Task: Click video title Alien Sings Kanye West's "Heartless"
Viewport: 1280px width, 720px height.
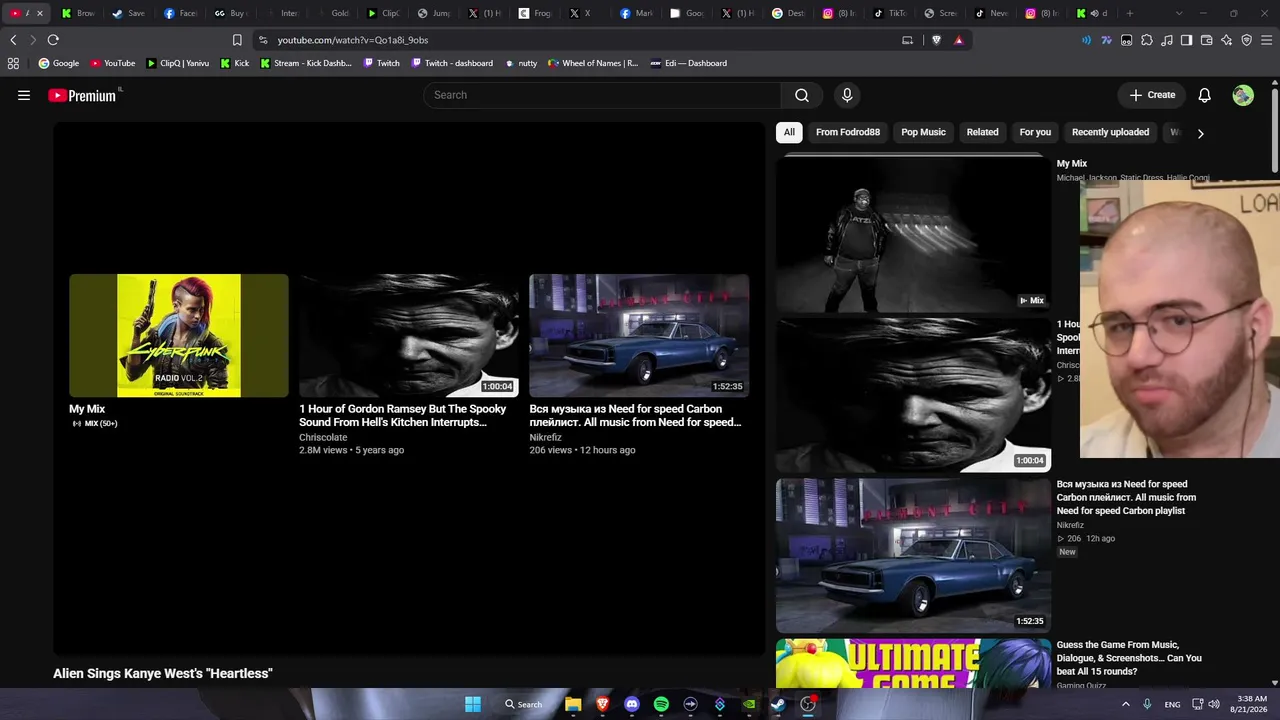Action: coord(163,674)
